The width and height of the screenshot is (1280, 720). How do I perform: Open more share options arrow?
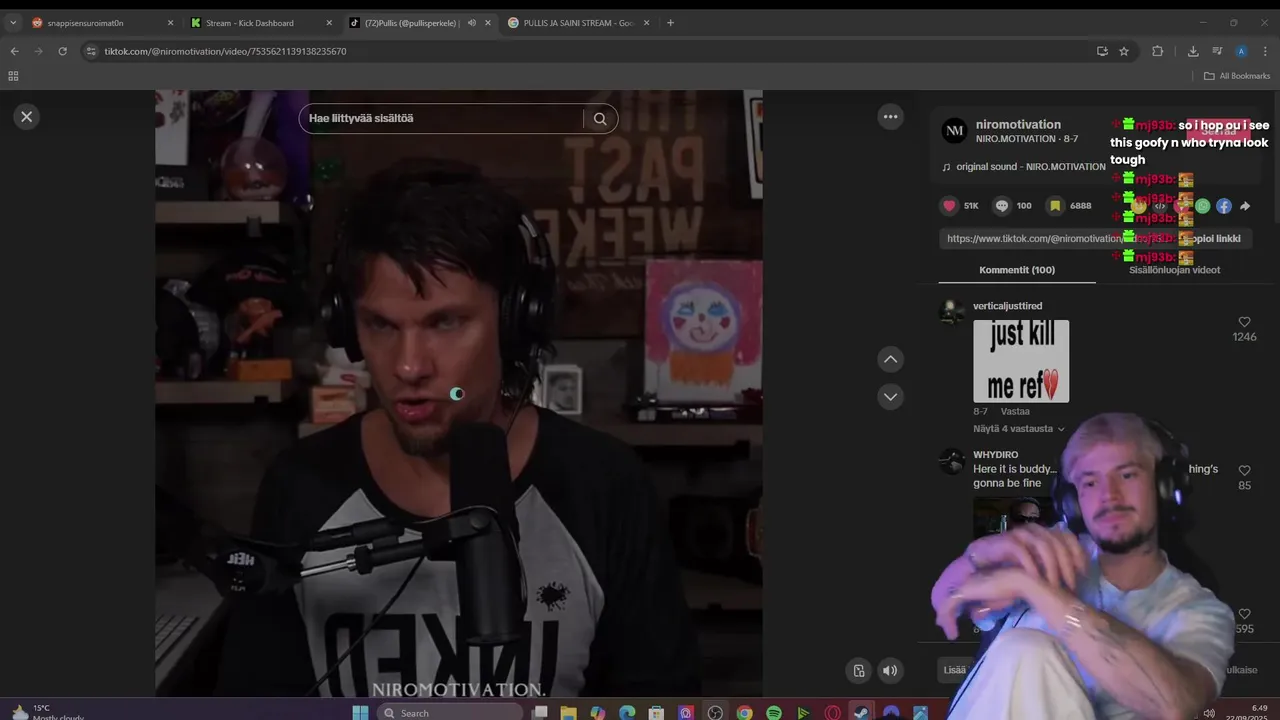coord(1245,206)
